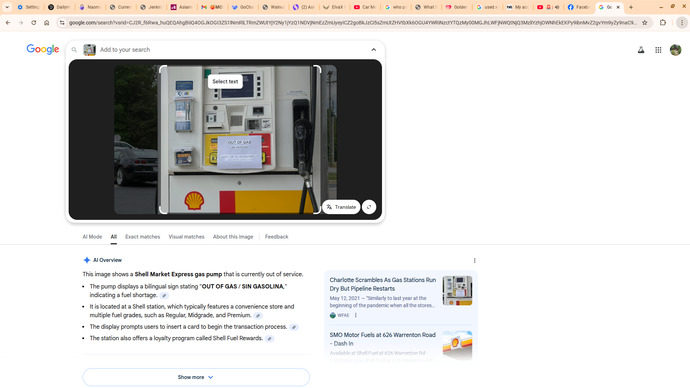Image resolution: width=690 pixels, height=388 pixels.
Task: Click the Shell logo in the pump image
Action: pyautogui.click(x=194, y=201)
